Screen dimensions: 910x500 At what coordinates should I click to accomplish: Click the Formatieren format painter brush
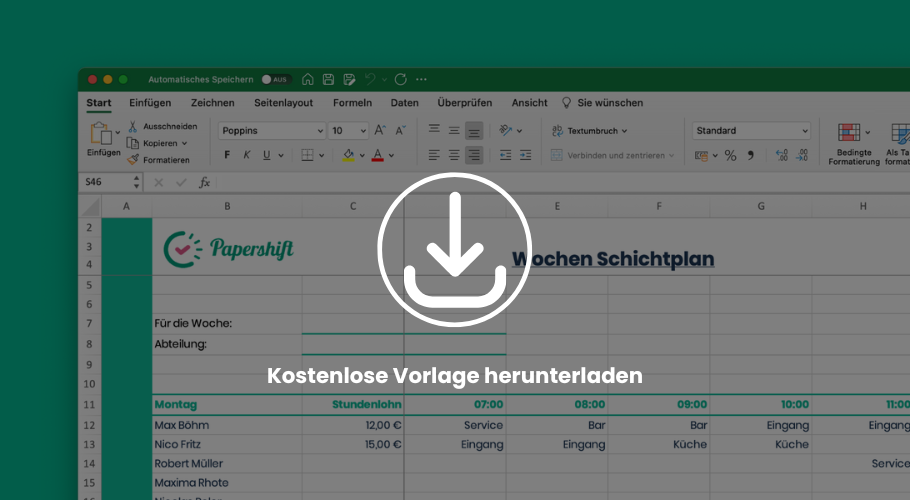pos(133,159)
